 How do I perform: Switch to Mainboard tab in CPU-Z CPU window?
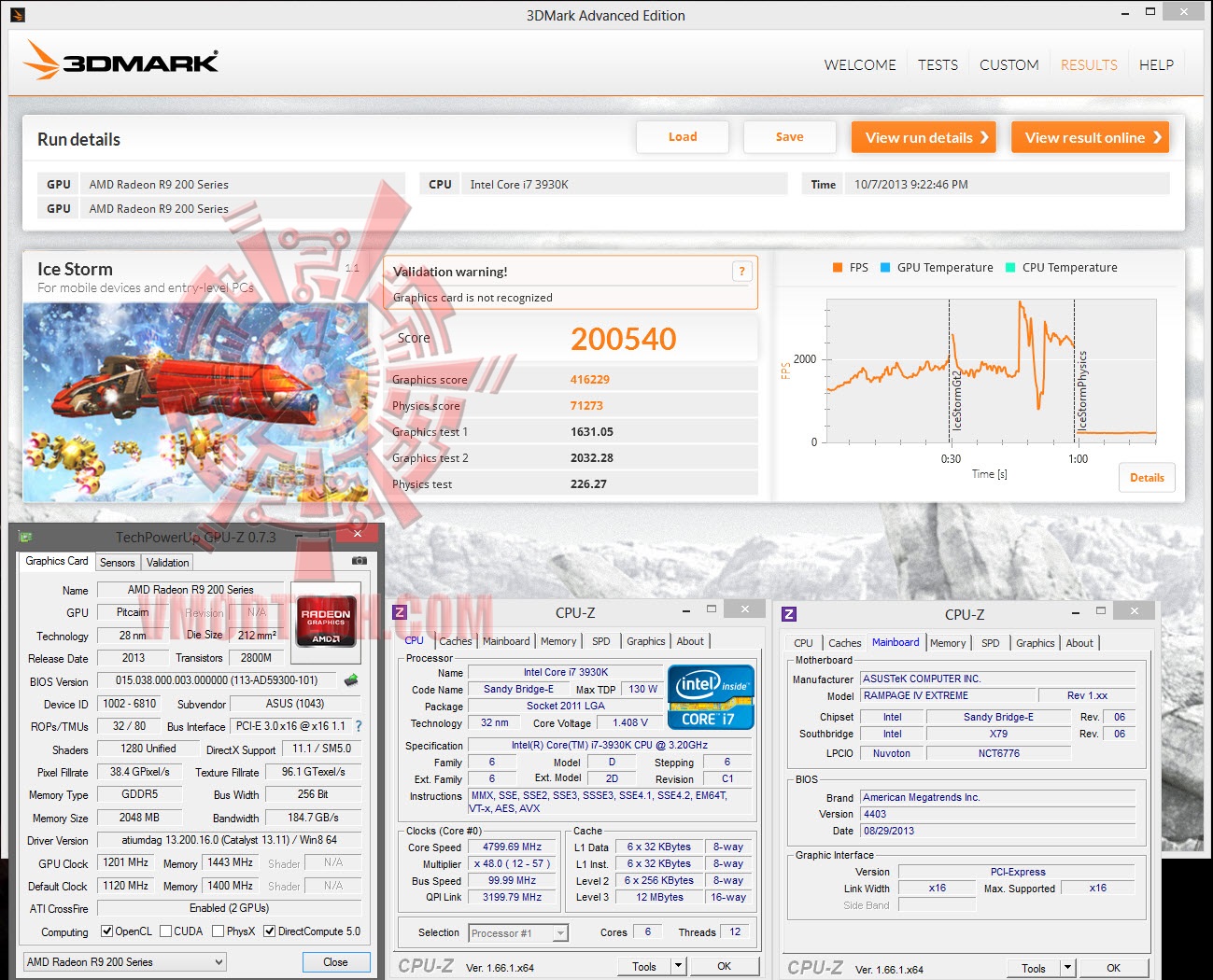pos(506,641)
